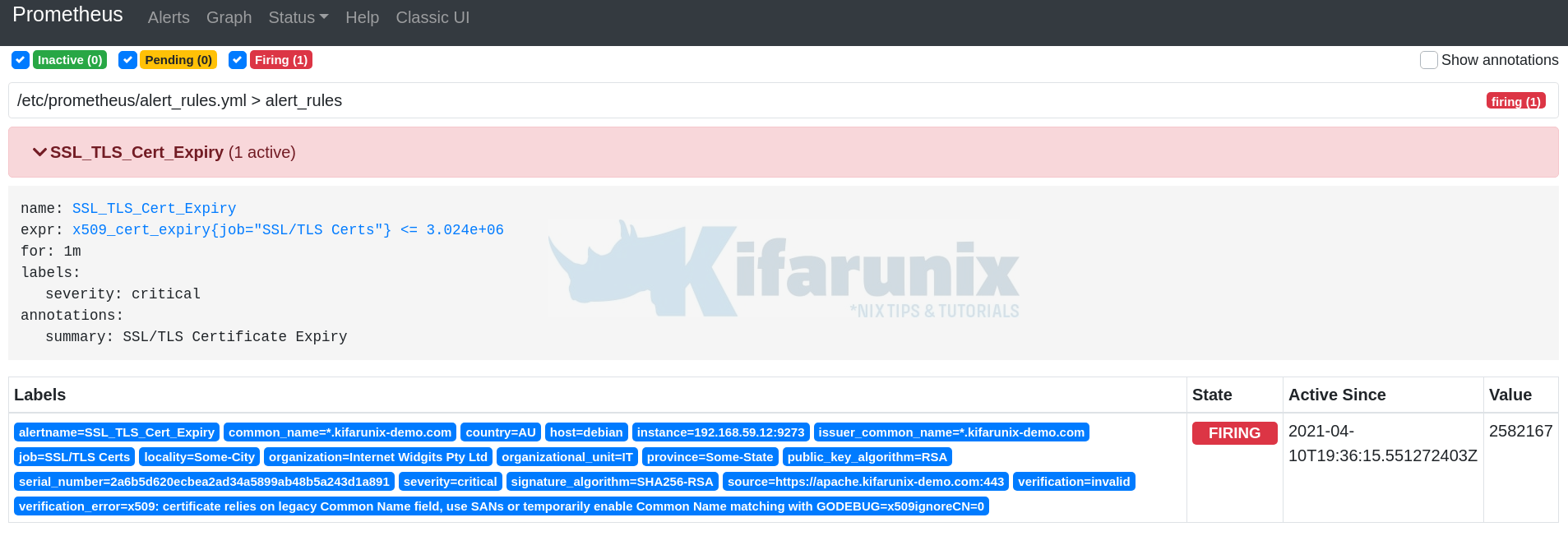This screenshot has height=536, width=1568.
Task: Click the issuer_common_name label badge
Action: pos(951,432)
